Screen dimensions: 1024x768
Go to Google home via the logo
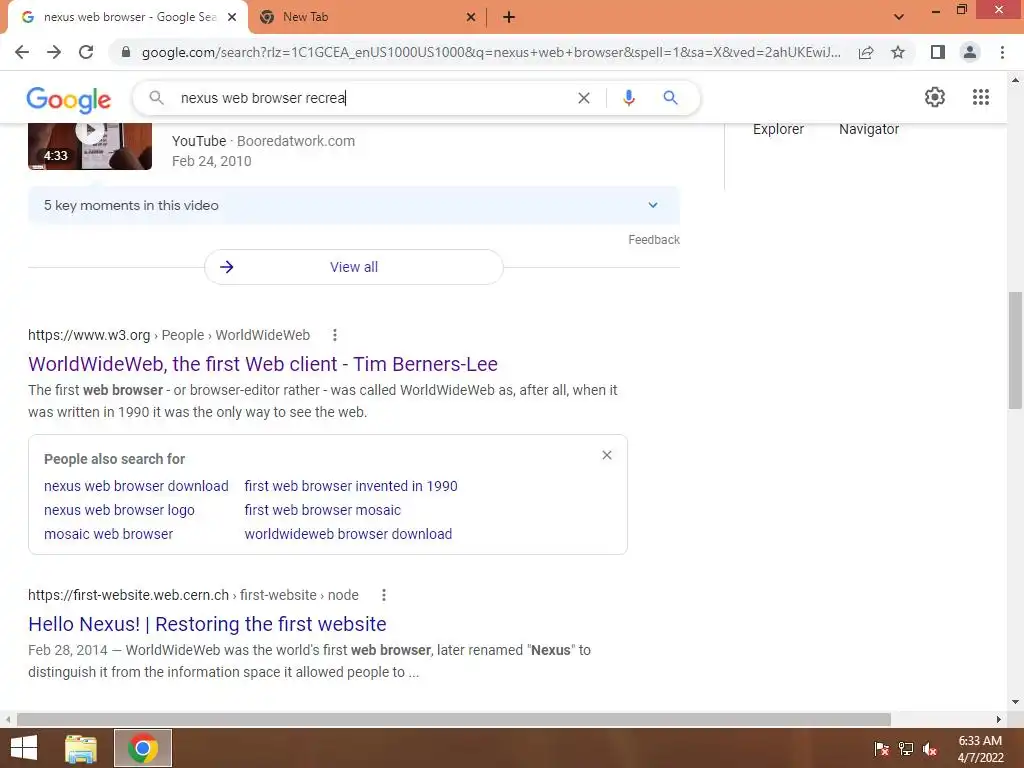(x=69, y=99)
